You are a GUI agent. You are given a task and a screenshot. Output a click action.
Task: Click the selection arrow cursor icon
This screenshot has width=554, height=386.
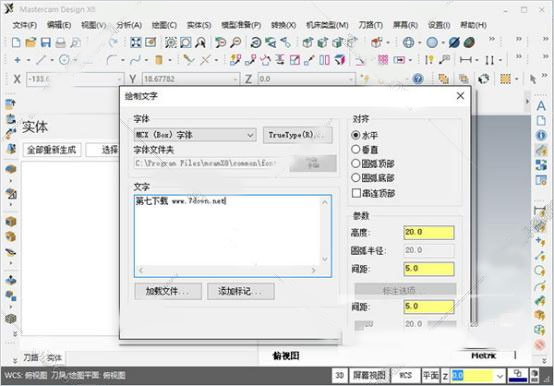[x=533, y=79]
